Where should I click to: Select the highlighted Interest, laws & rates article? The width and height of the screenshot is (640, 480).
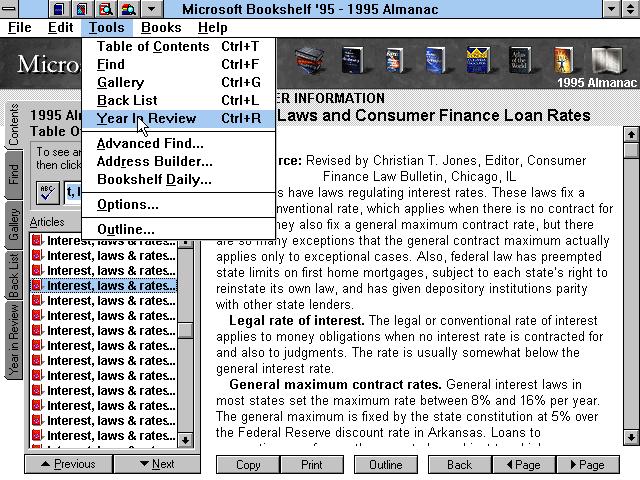[104, 285]
